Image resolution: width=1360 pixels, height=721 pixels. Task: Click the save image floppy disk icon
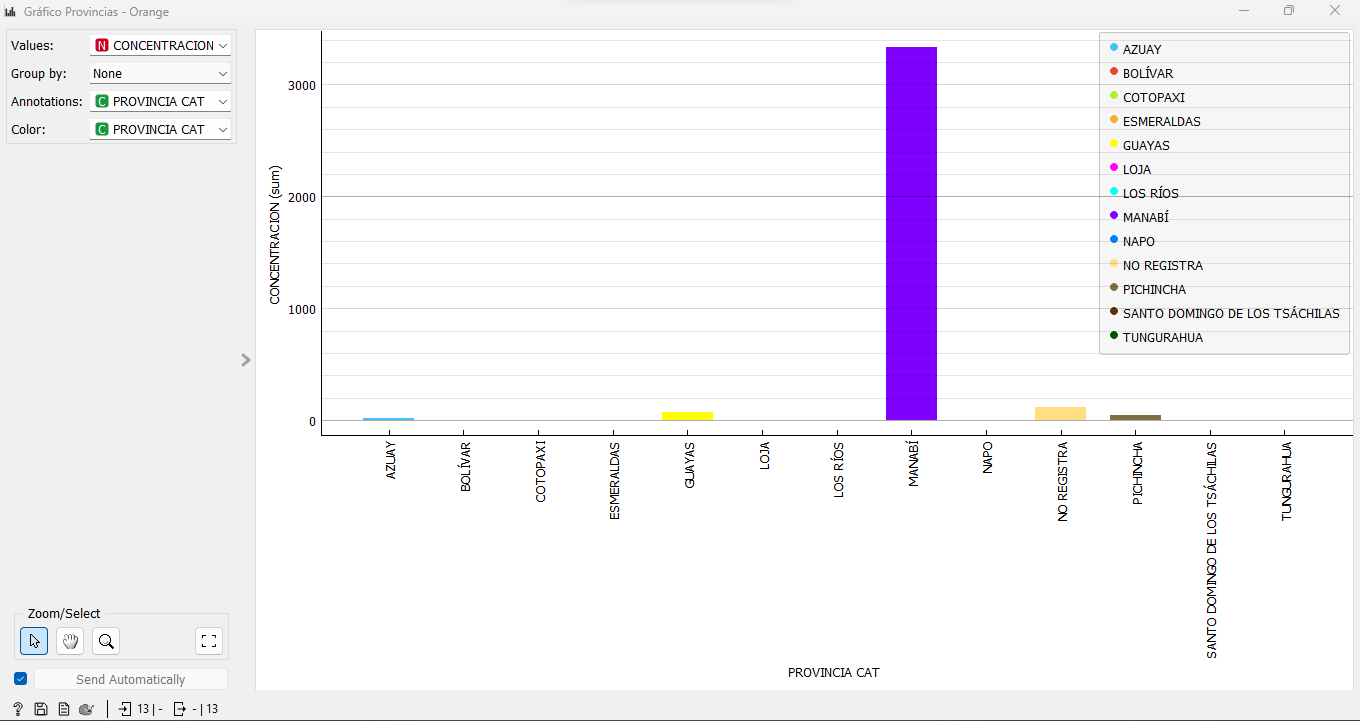(x=41, y=709)
